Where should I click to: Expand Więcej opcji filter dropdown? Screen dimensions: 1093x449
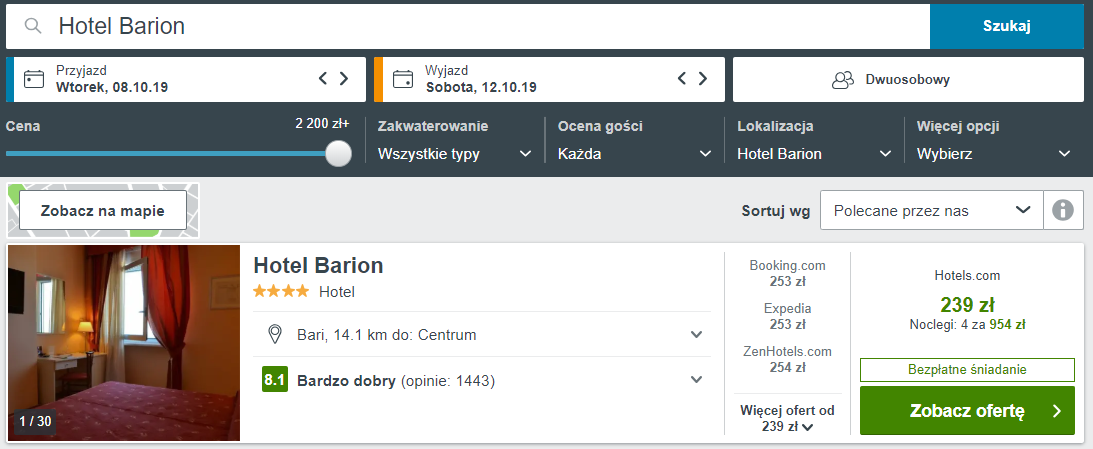point(993,154)
